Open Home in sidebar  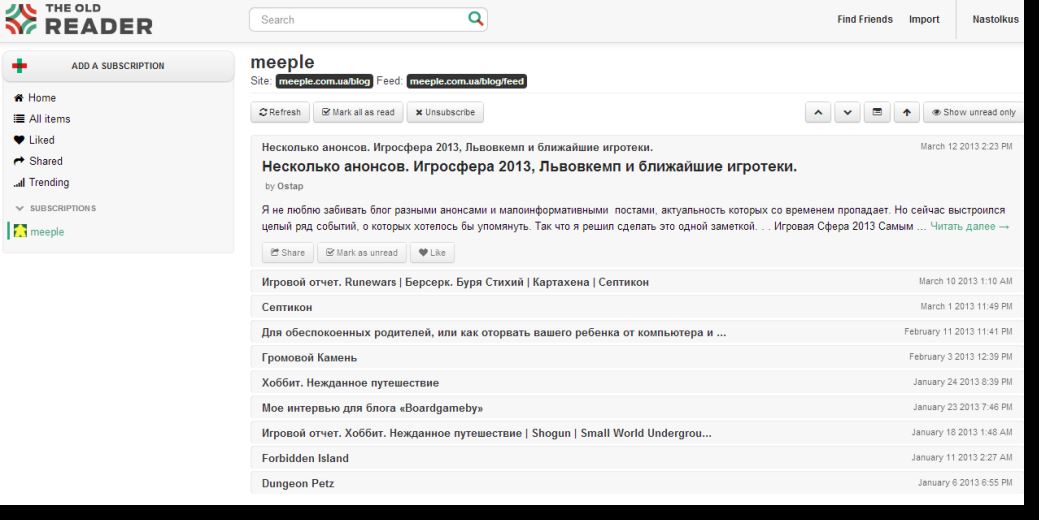pyautogui.click(x=42, y=97)
